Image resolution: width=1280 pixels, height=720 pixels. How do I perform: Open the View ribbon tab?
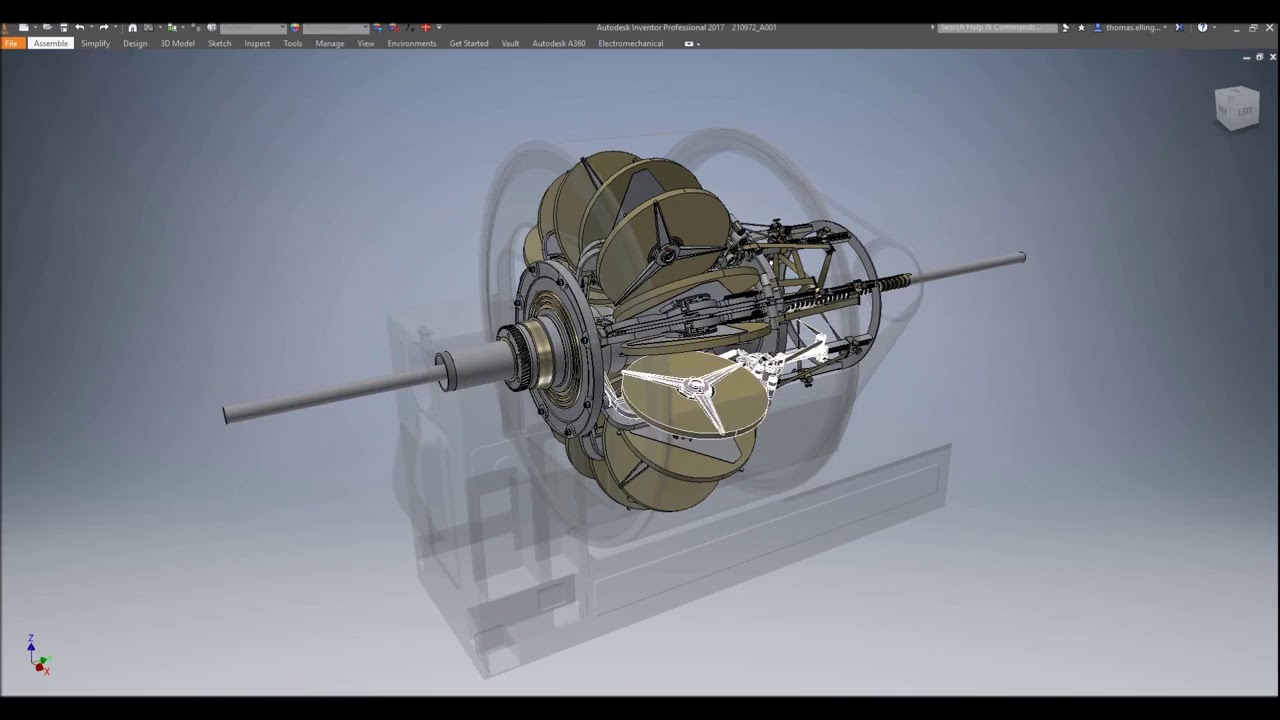pyautogui.click(x=366, y=43)
